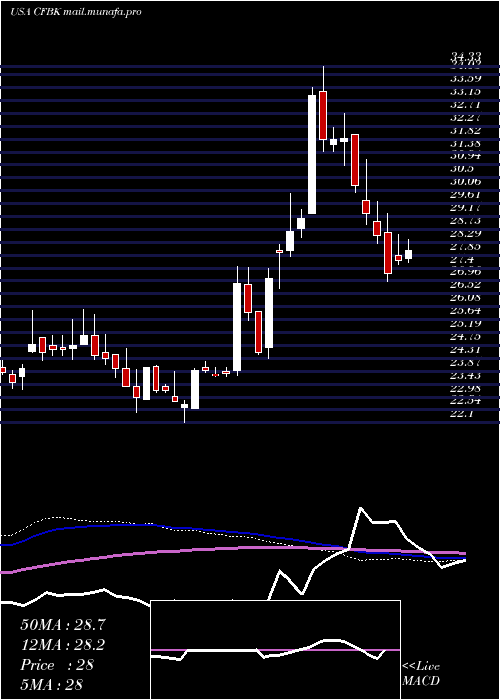Click the 30.06 price axis label
Image resolution: width=500 pixels, height=700 pixels.
pos(466,182)
